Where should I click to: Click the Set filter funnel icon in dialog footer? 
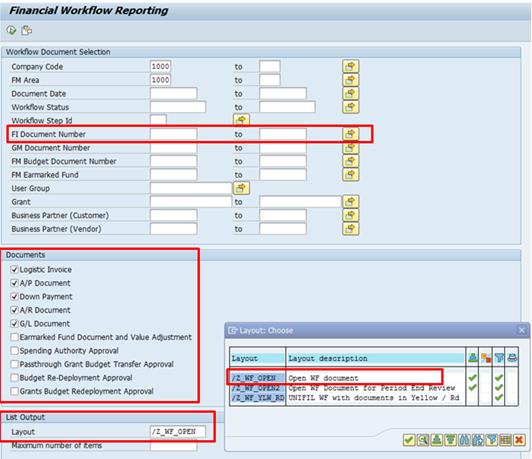click(492, 440)
